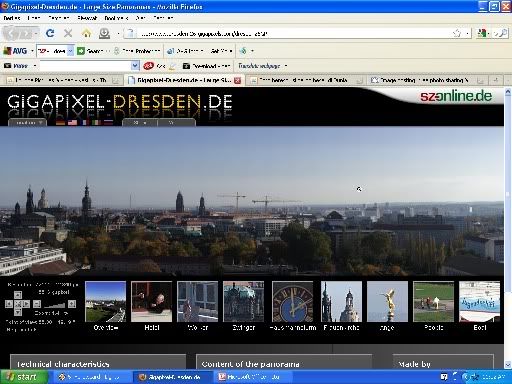The height and width of the screenshot is (384, 512).
Task: Open the Zwinger thumbnail
Action: 244,302
